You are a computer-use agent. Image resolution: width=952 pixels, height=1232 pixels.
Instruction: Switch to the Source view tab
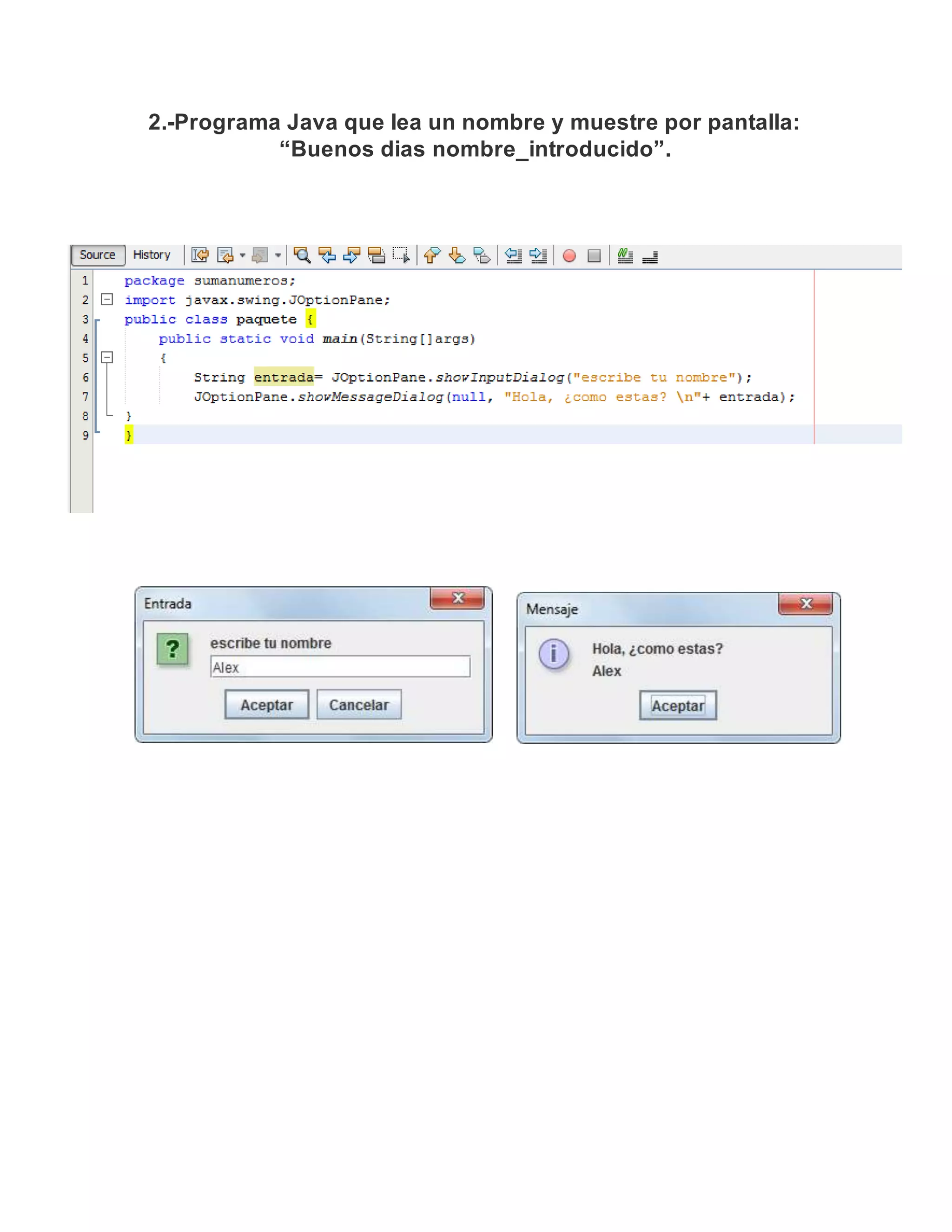pos(97,255)
